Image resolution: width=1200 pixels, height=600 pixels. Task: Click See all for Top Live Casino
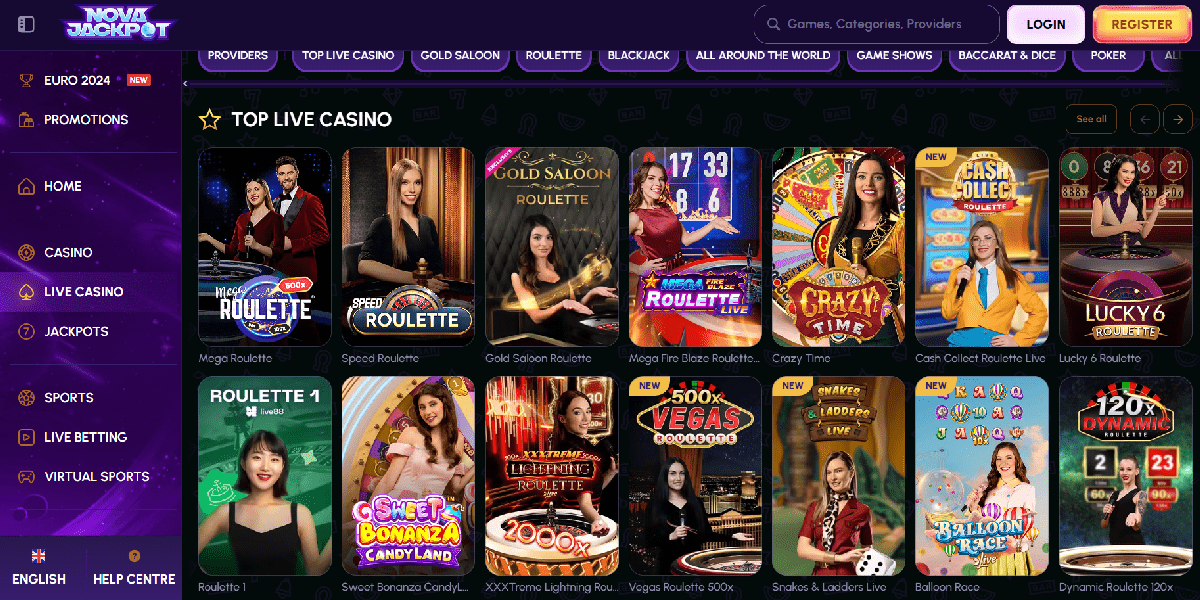(x=1091, y=119)
